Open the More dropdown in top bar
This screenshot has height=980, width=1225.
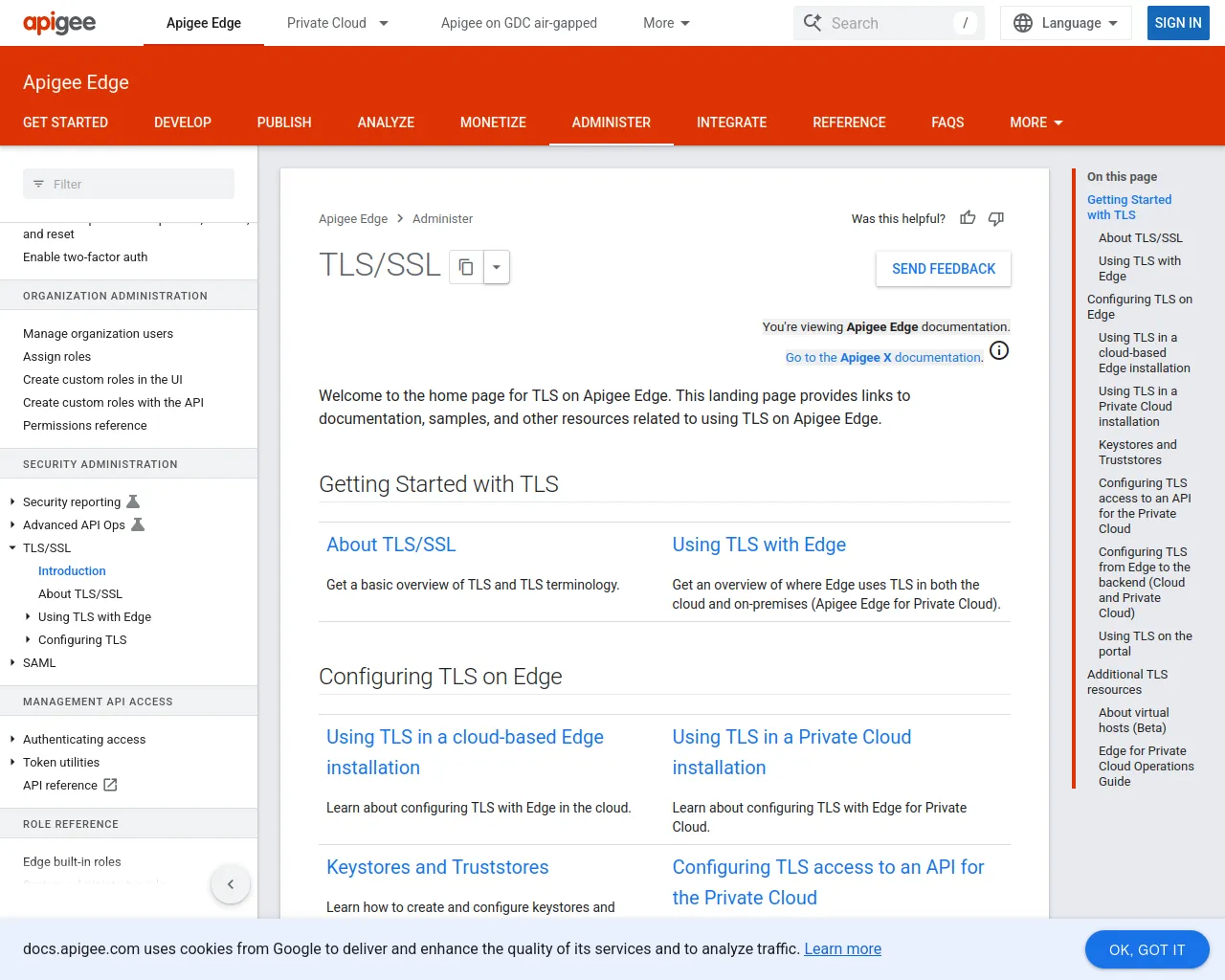(x=667, y=23)
